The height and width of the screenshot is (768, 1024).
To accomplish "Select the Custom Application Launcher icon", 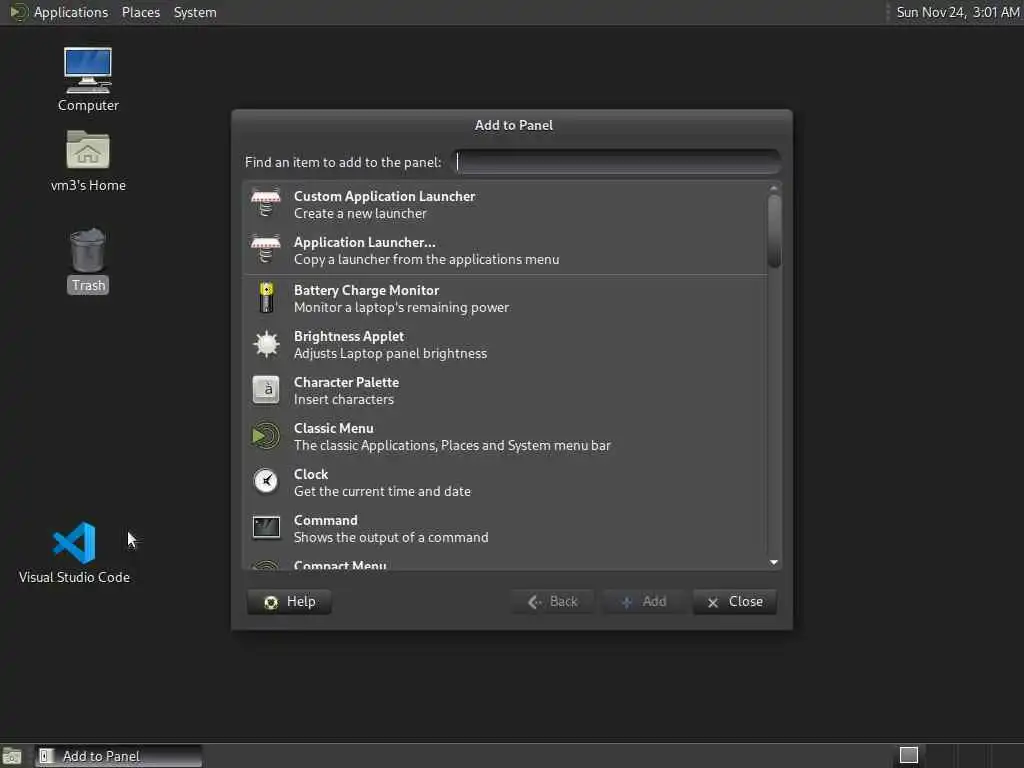I will pos(266,204).
